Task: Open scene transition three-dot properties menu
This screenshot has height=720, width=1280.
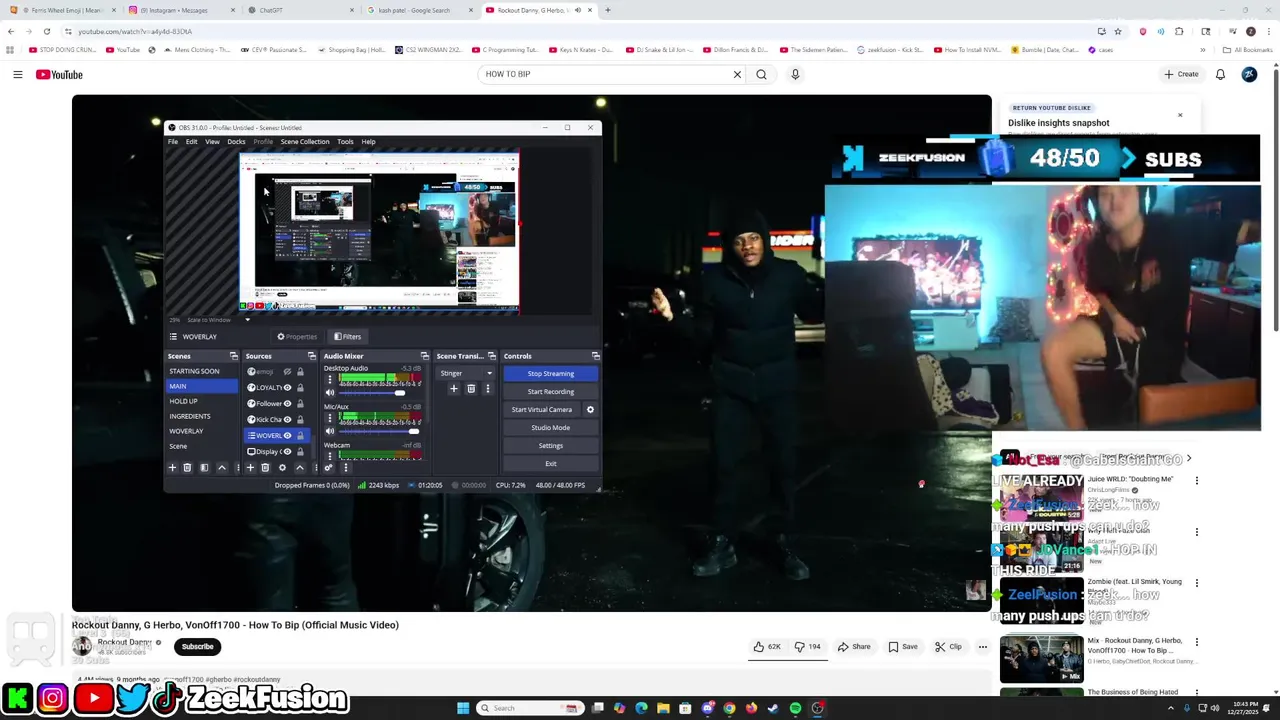Action: 488,388
